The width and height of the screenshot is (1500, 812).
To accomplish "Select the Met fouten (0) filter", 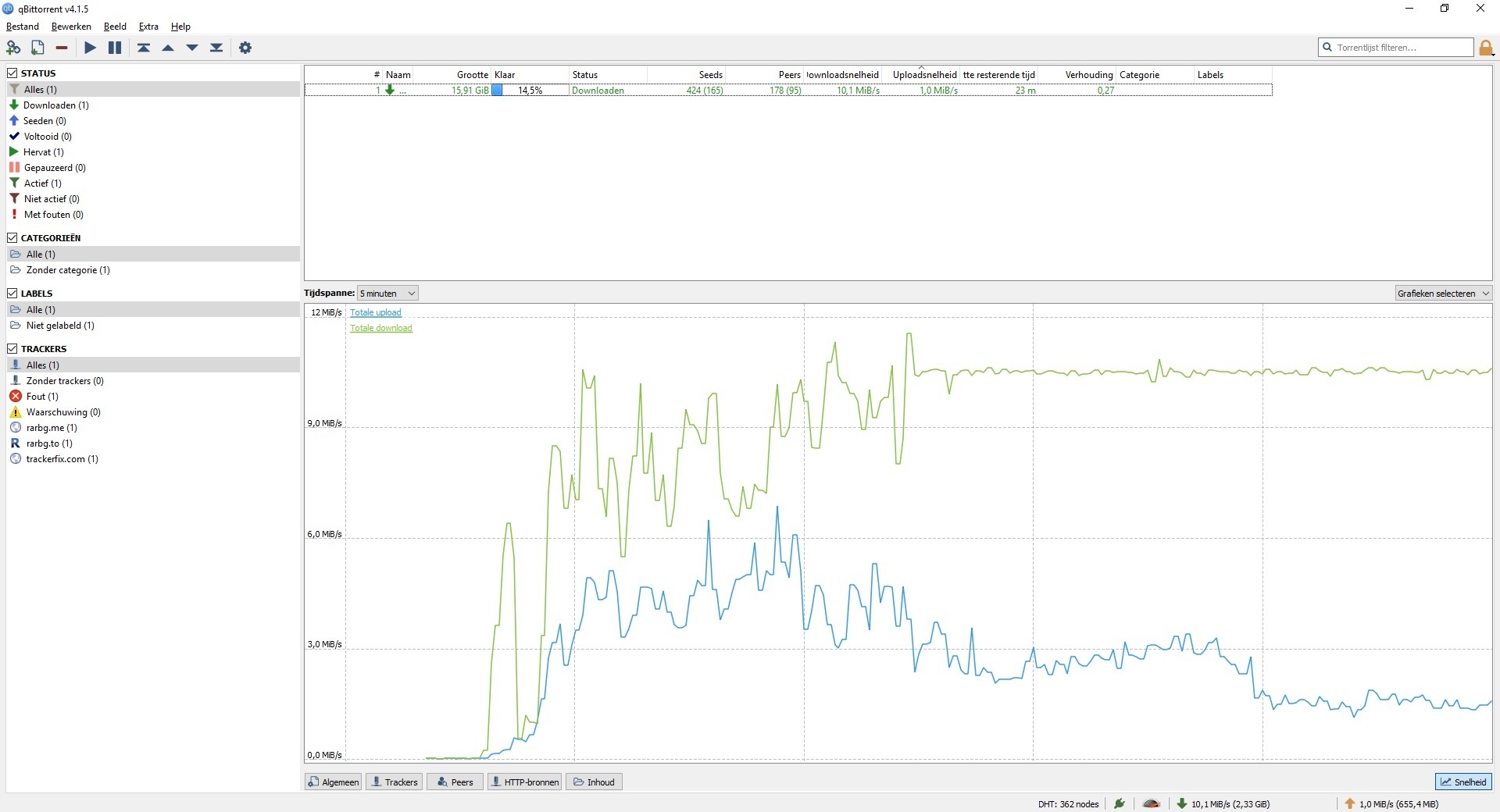I will pos(153,214).
